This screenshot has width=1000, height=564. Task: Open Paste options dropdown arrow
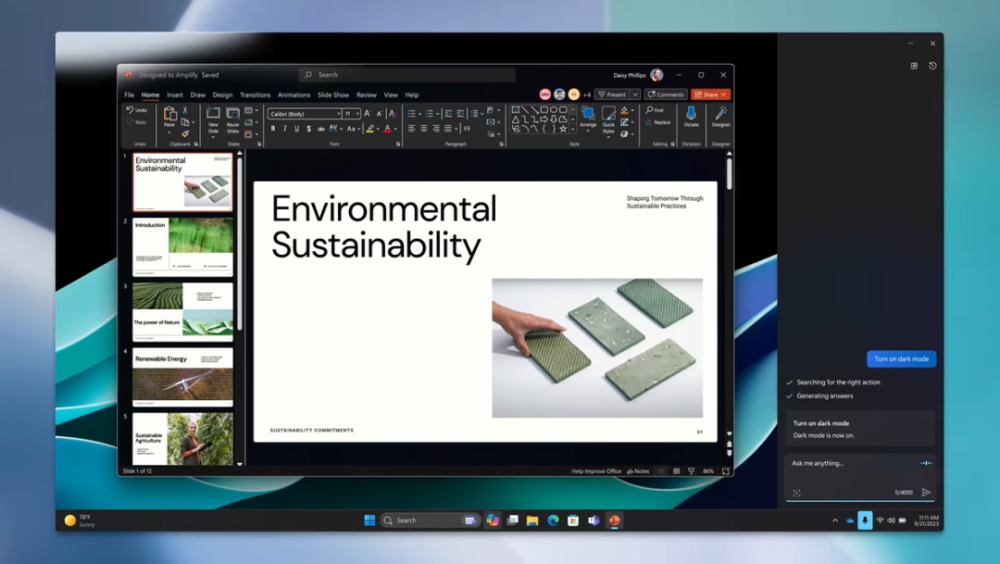pos(169,133)
